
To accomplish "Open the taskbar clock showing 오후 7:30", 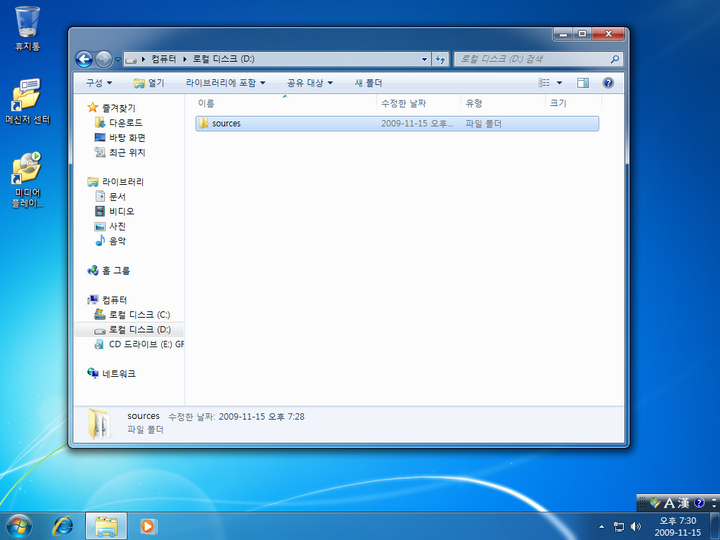I will [x=678, y=526].
